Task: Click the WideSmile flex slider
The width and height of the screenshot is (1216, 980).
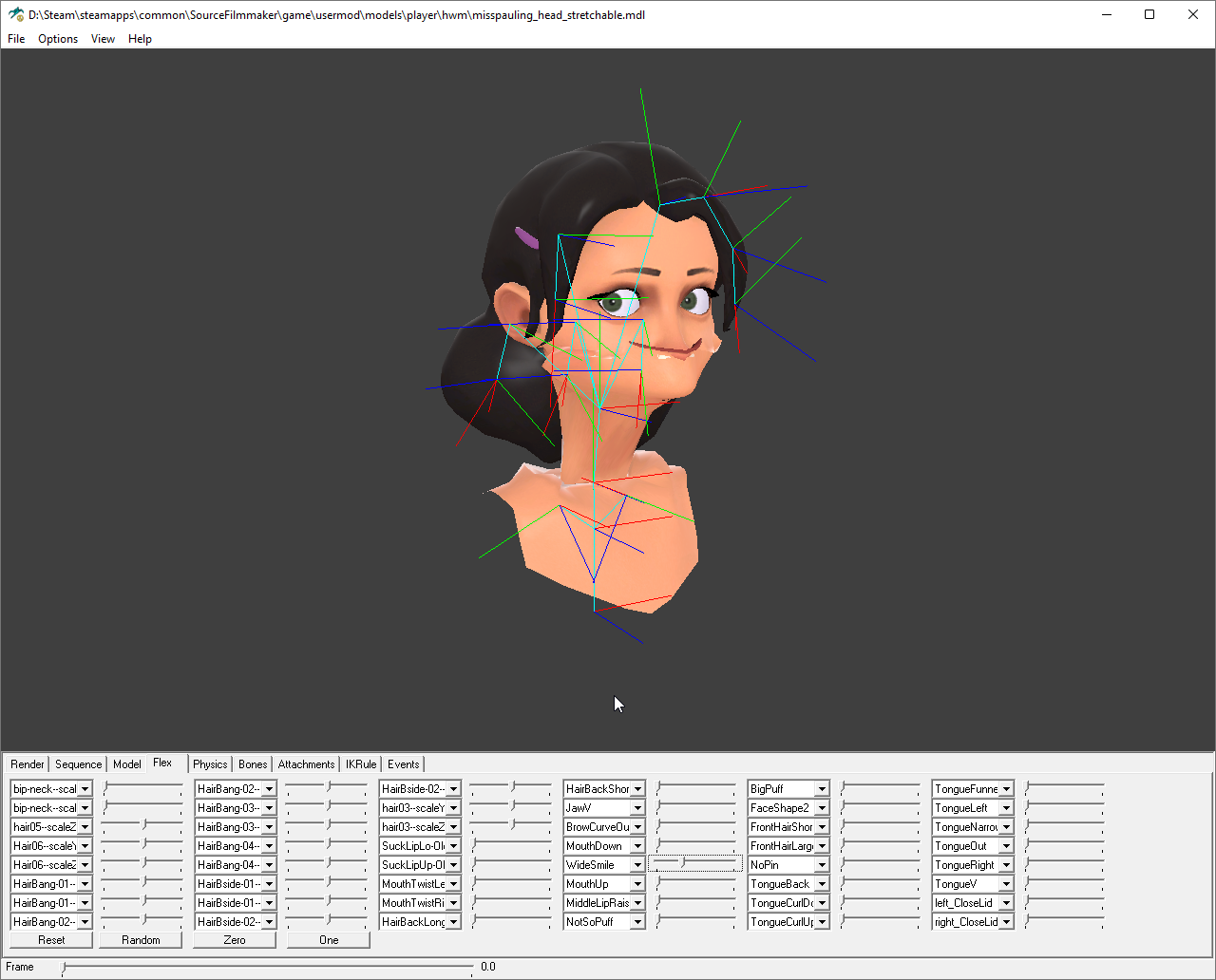Action: (695, 864)
